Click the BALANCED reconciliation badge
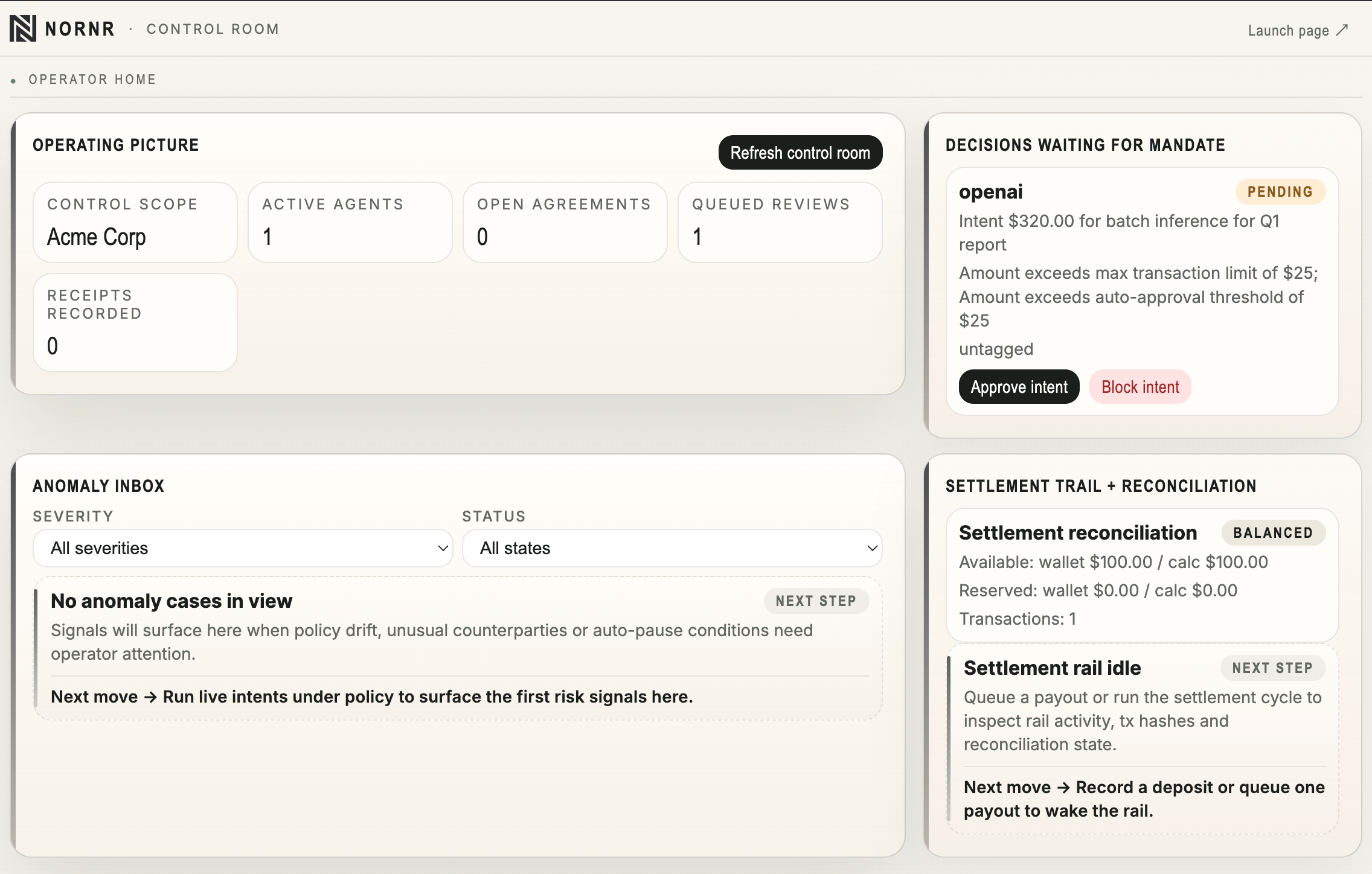Screen dimensions: 1372x874 point(1274,532)
